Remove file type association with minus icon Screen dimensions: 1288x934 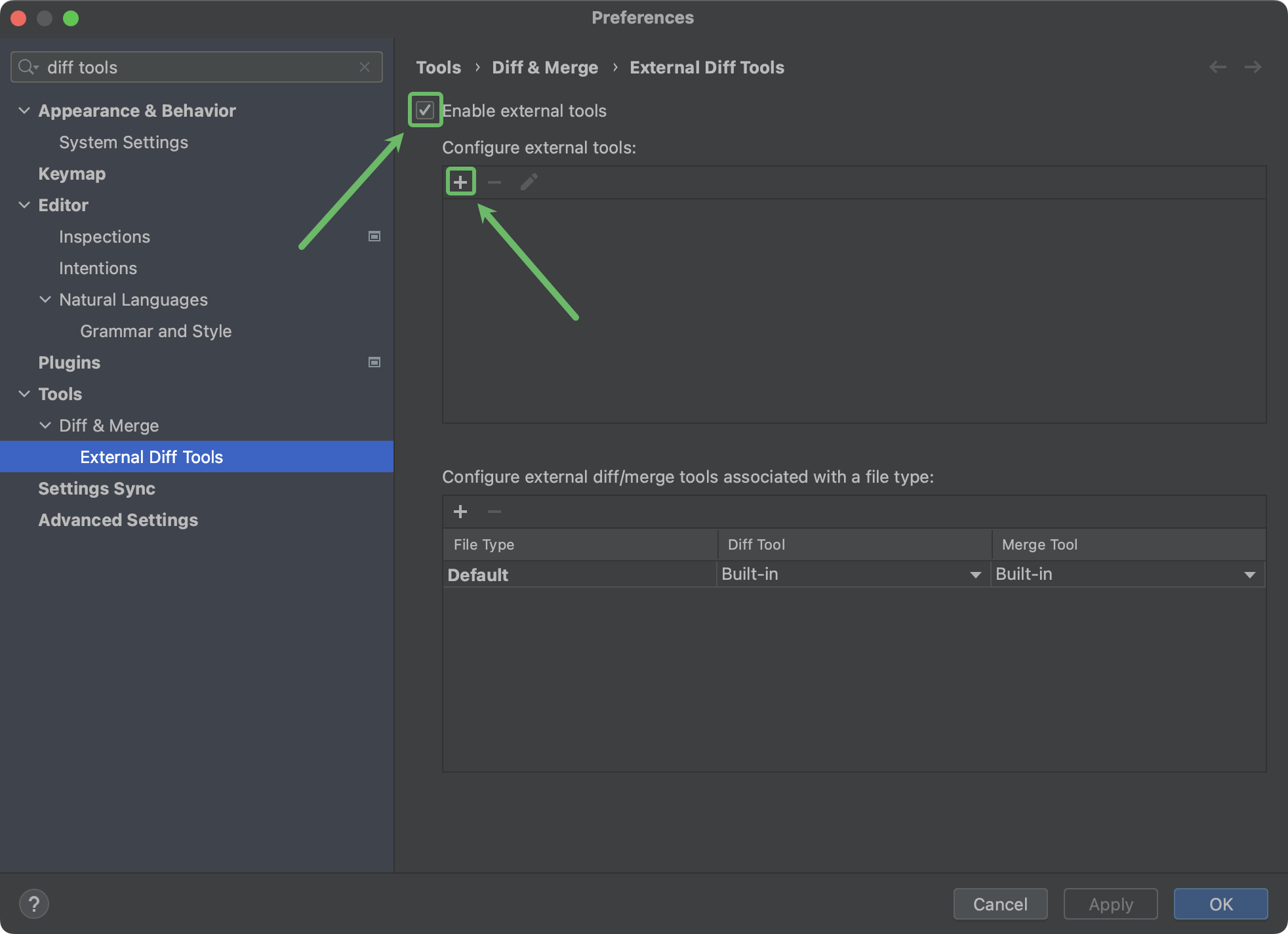coord(494,511)
